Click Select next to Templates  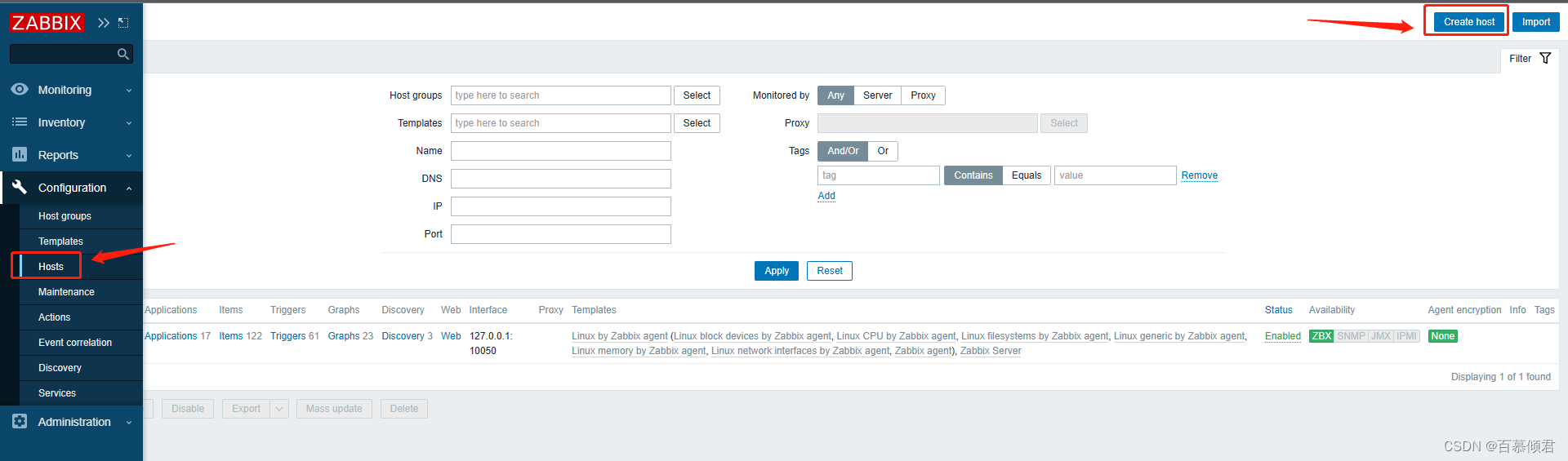pyautogui.click(x=697, y=123)
